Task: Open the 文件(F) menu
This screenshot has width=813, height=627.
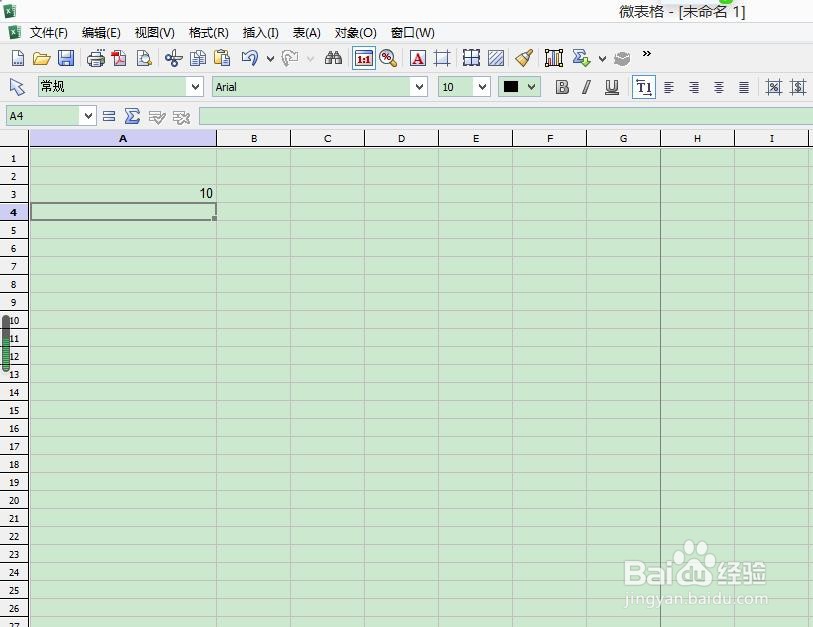Action: 49,33
